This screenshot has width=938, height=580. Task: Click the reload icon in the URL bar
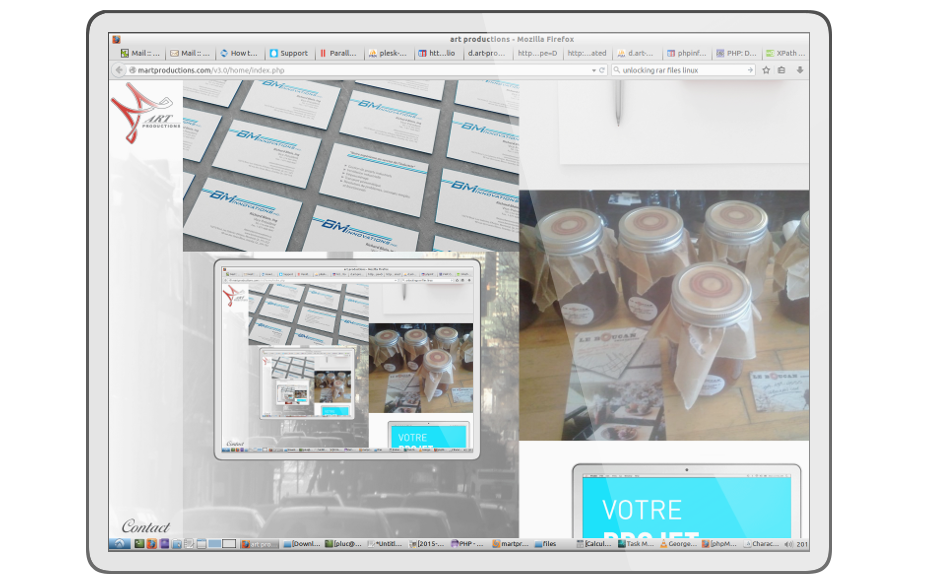coord(603,70)
